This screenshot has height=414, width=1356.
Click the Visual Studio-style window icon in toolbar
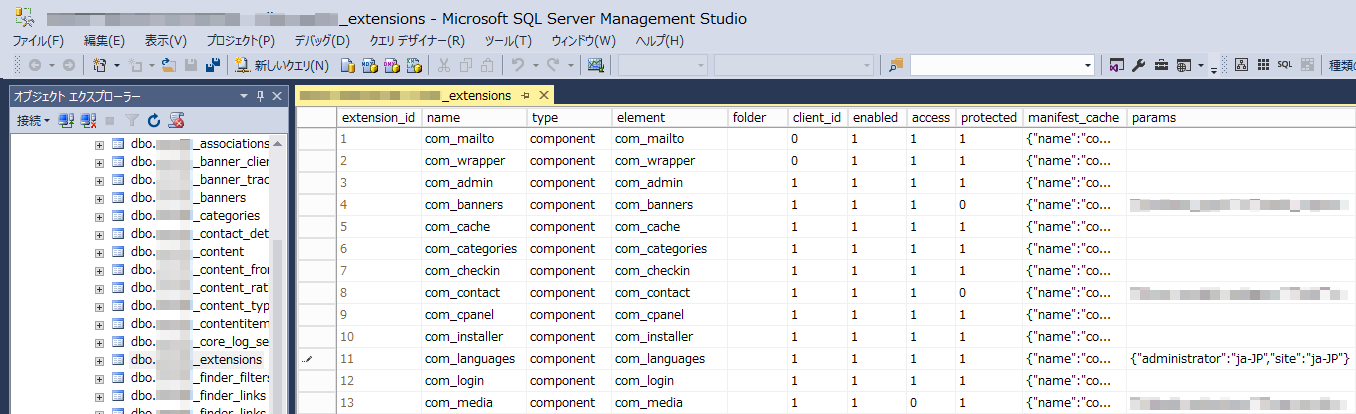pos(1117,65)
